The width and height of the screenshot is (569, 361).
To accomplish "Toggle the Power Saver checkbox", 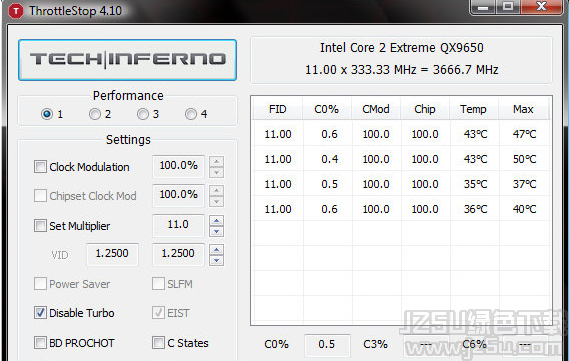I will [x=40, y=284].
